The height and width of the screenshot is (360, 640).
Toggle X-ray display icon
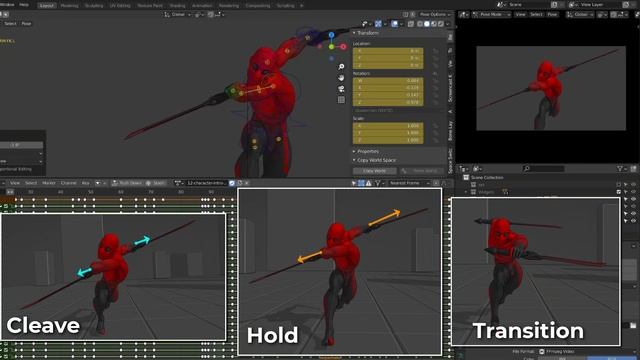[x=411, y=24]
